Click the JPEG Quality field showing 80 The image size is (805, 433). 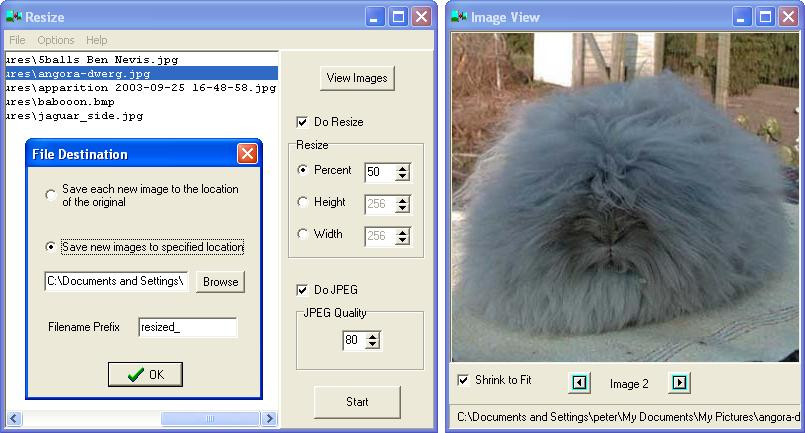(354, 340)
